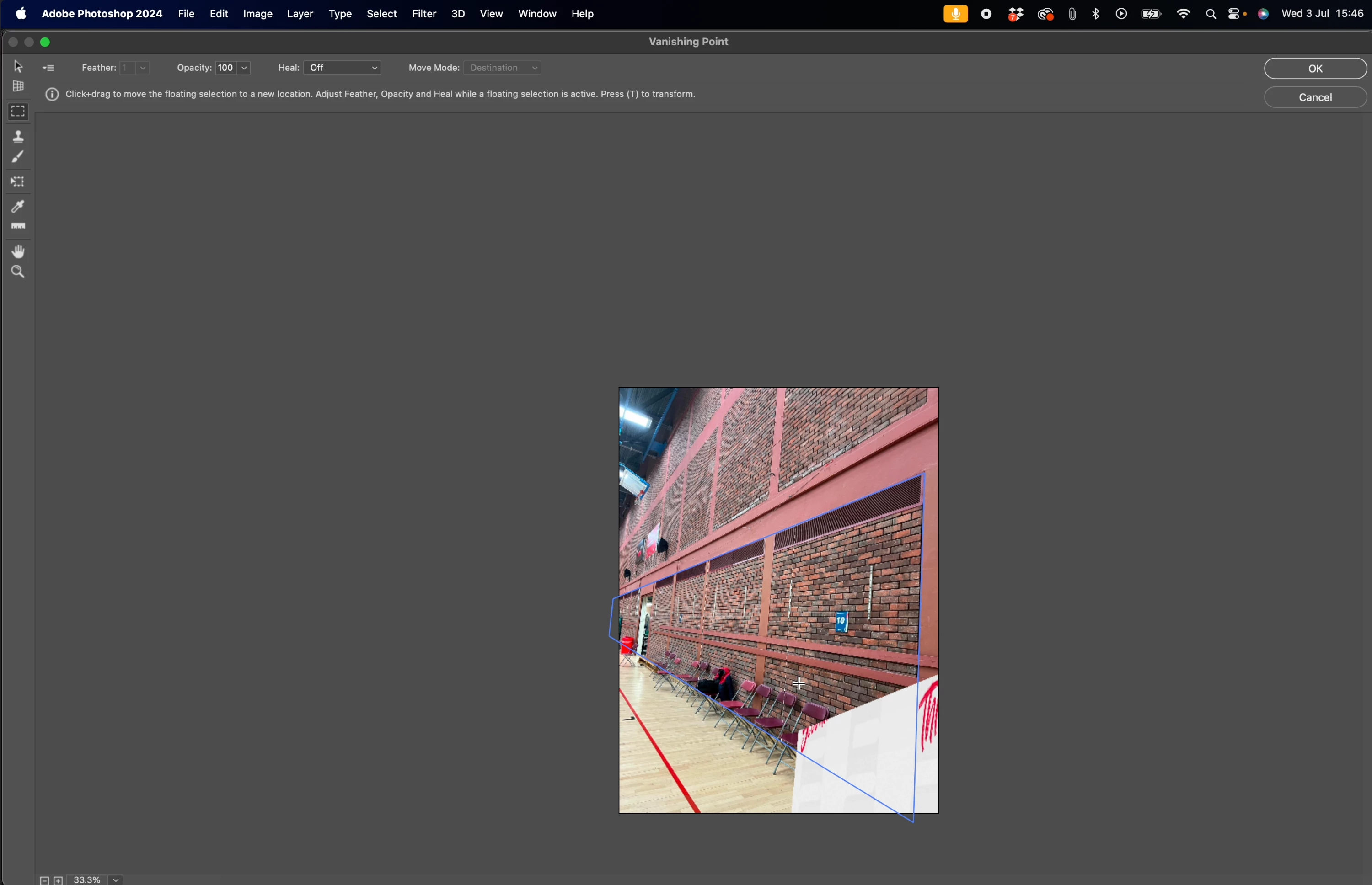The width and height of the screenshot is (1372, 885).
Task: Select the Eyedropper tool
Action: pyautogui.click(x=18, y=206)
